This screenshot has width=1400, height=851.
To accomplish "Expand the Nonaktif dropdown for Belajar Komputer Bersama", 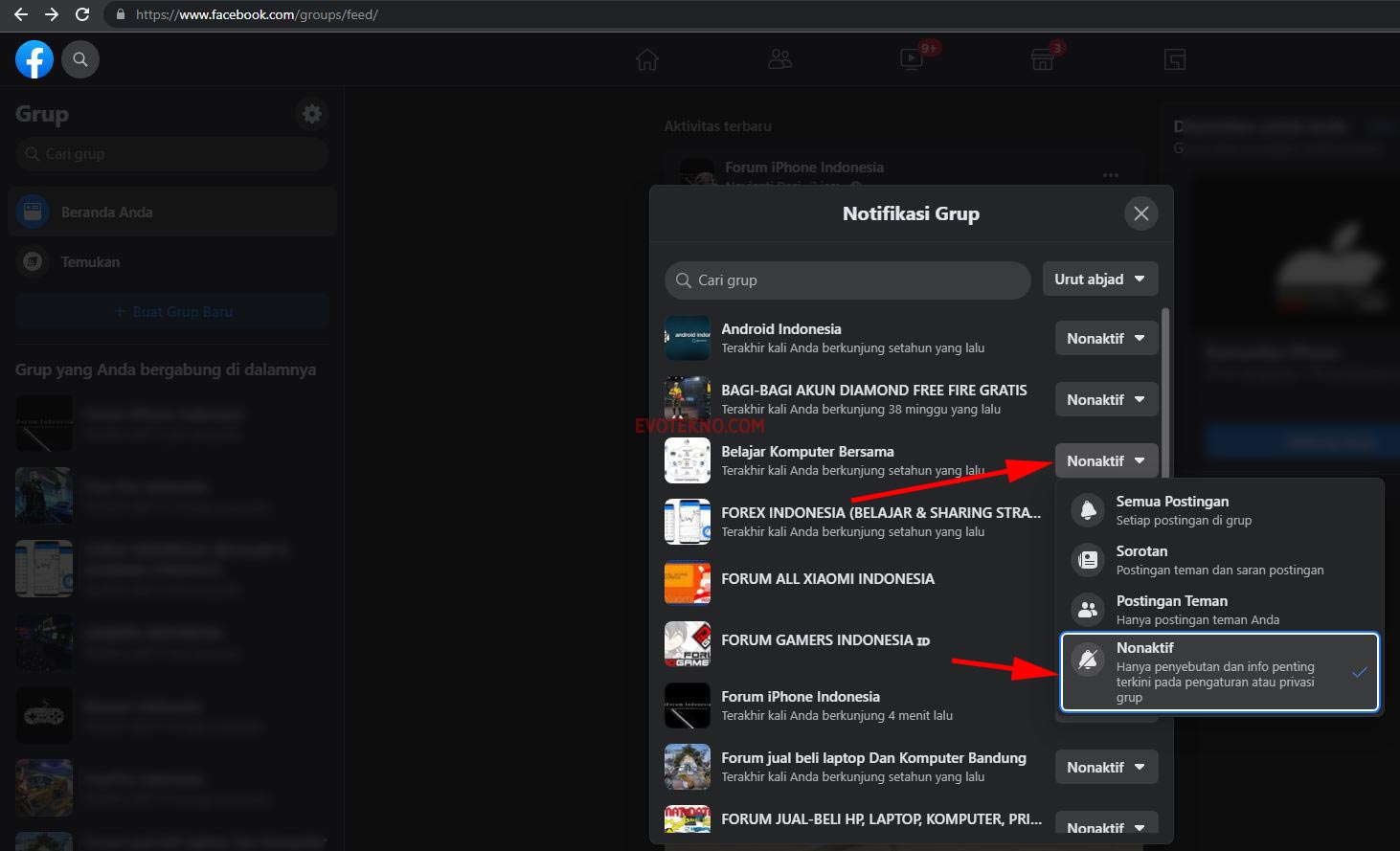I will pyautogui.click(x=1106, y=460).
